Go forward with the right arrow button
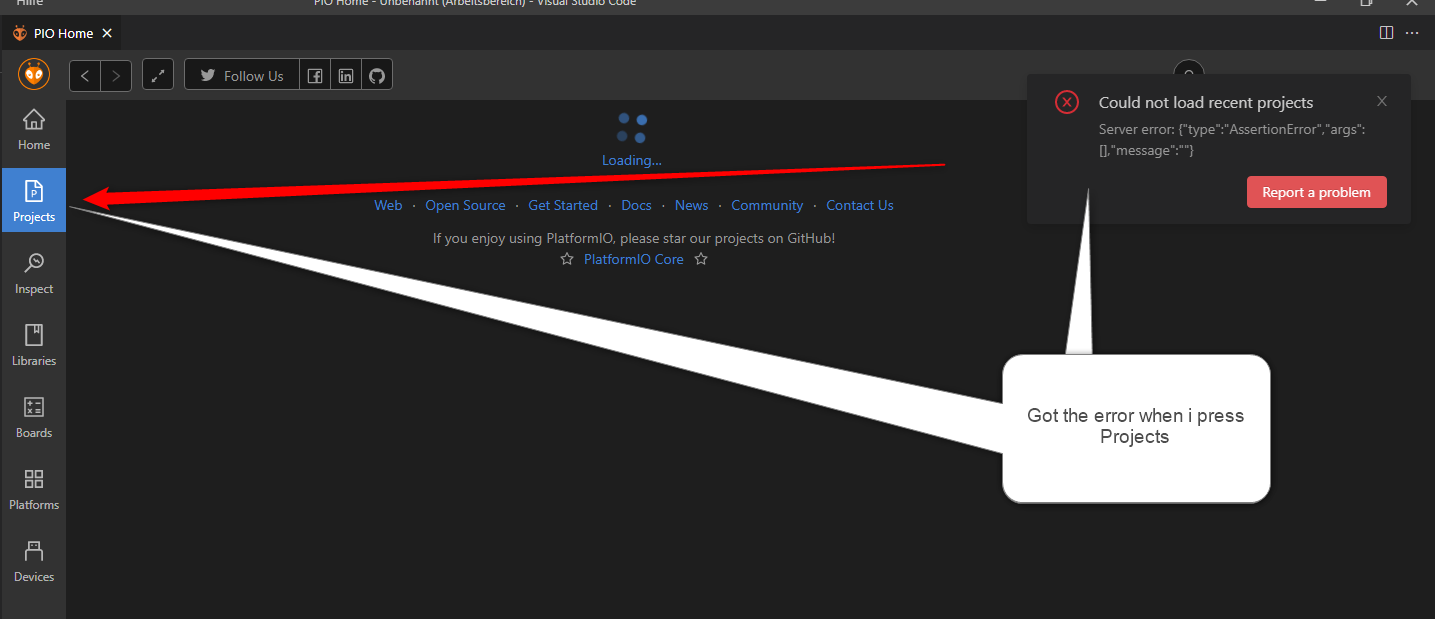This screenshot has width=1435, height=619. coord(116,75)
